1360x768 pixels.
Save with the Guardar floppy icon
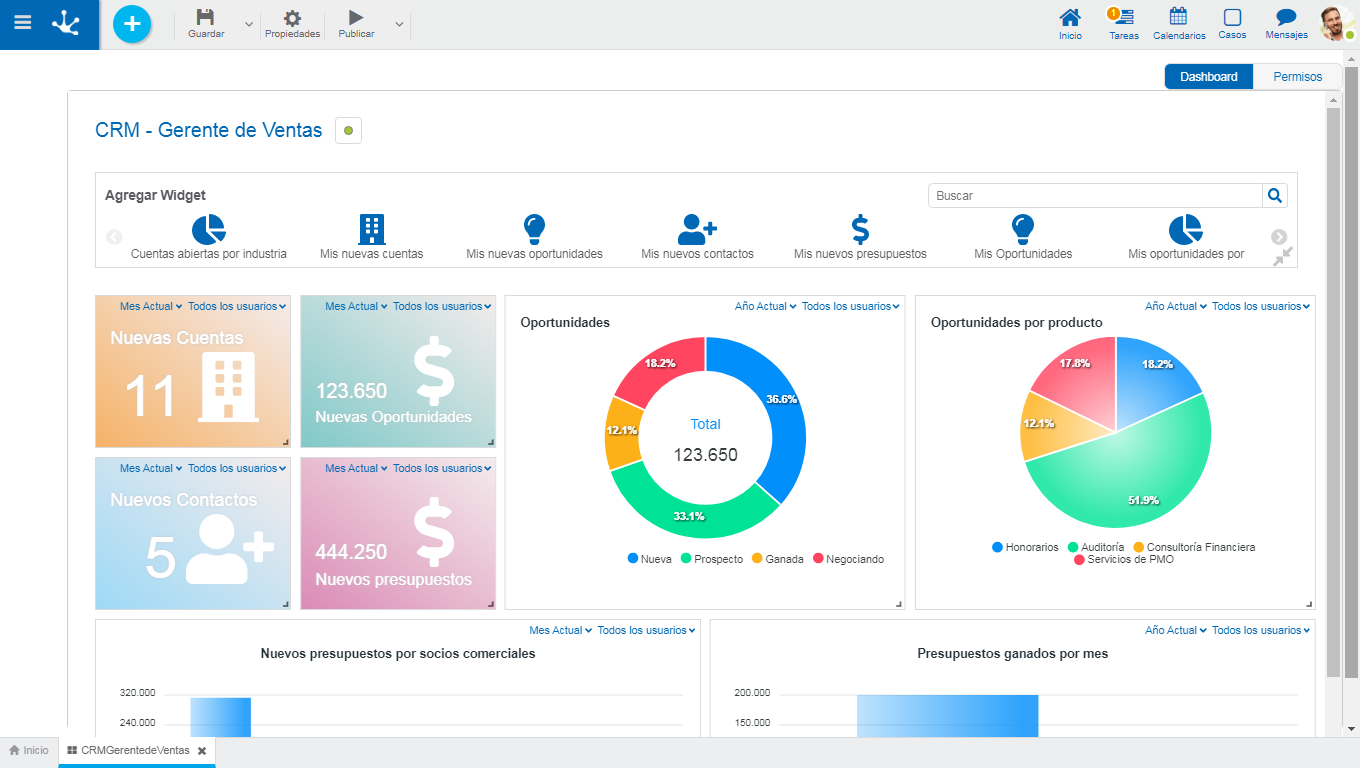(205, 17)
